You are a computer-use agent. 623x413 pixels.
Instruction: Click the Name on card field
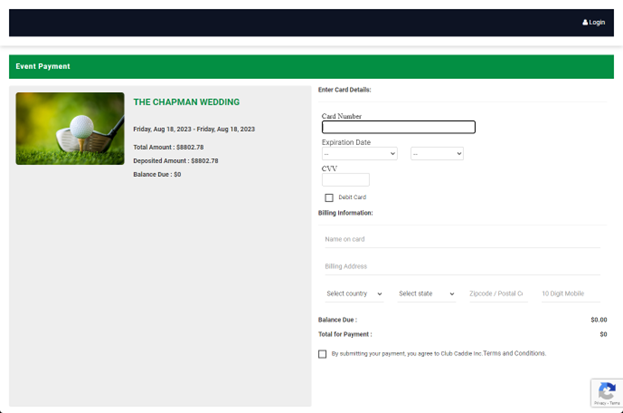(x=462, y=239)
